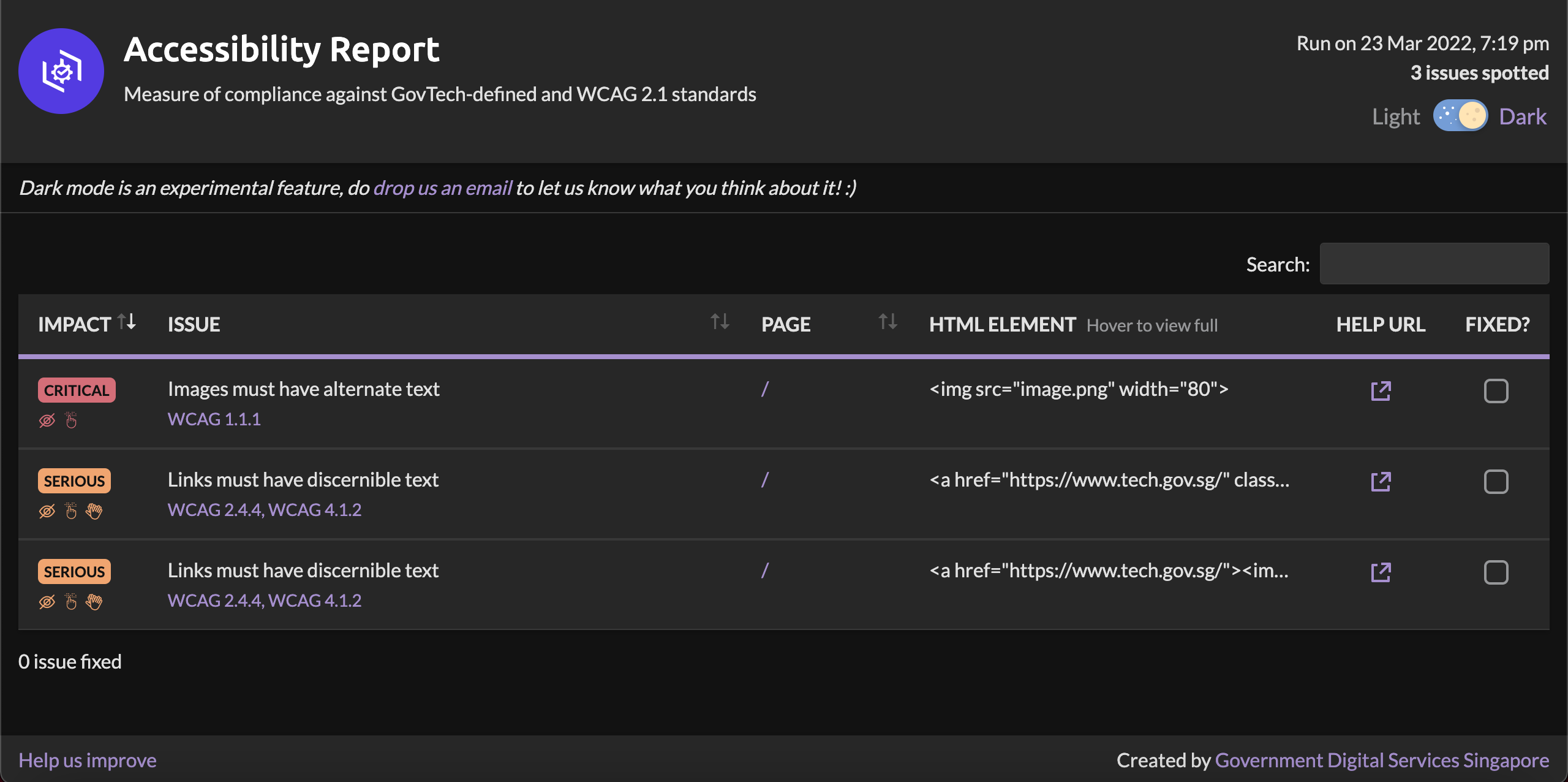1568x782 pixels.
Task: Open help URL icon in last SERIOUS row
Action: click(x=1381, y=572)
